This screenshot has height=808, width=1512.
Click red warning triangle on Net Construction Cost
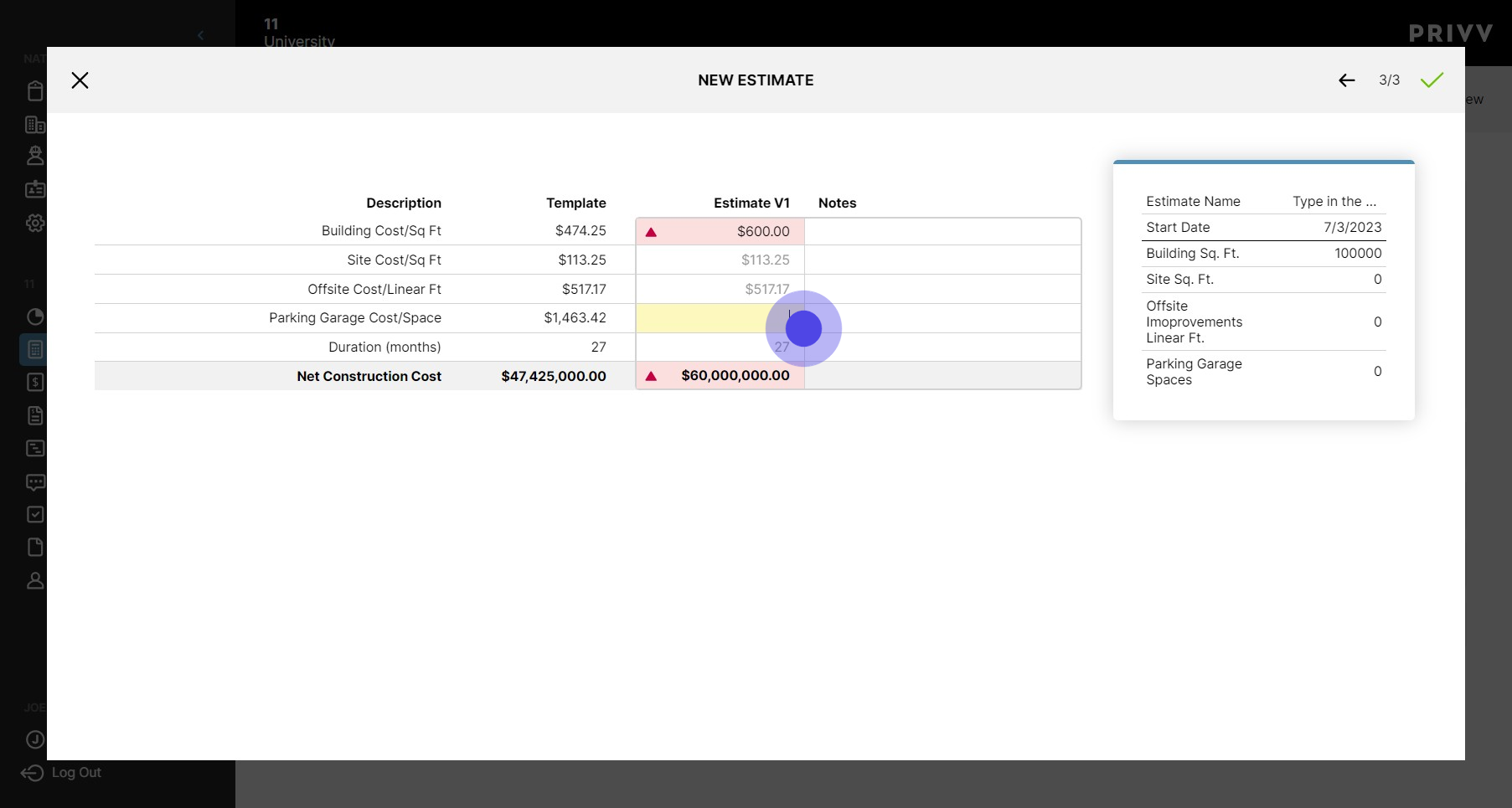coord(651,376)
